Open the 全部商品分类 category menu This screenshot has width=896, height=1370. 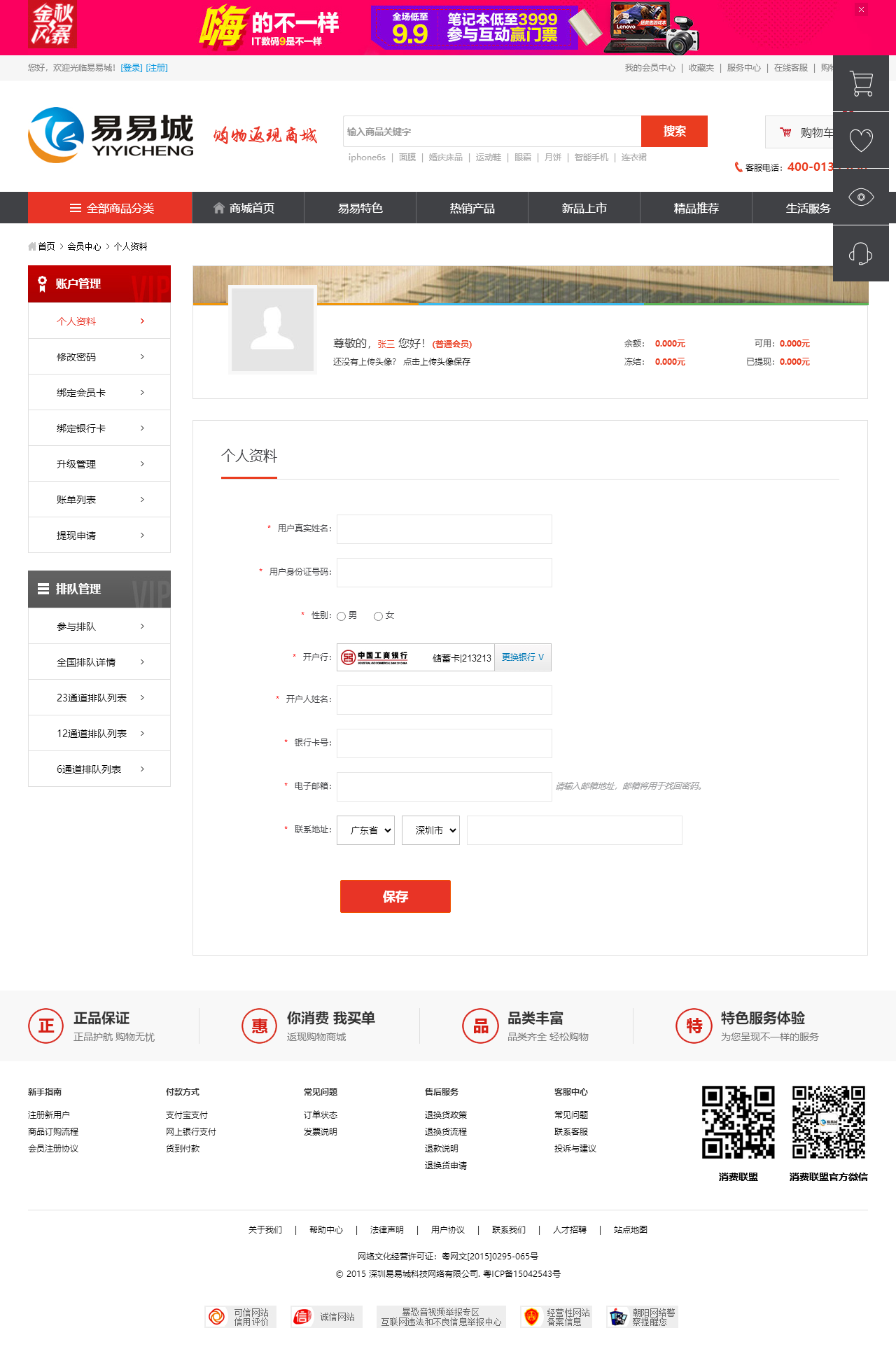pyautogui.click(x=110, y=208)
